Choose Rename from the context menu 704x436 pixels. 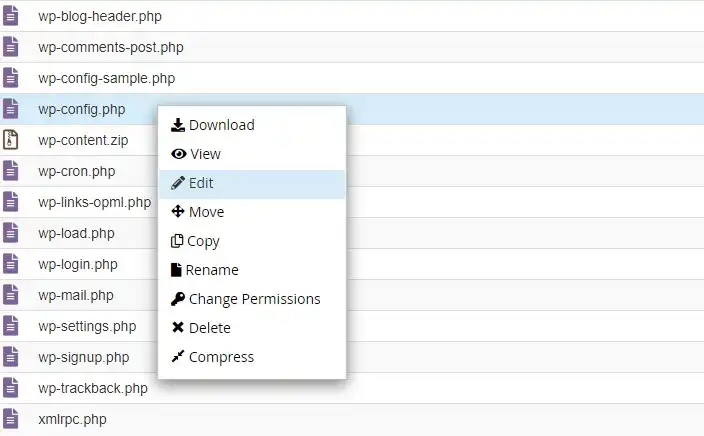pyautogui.click(x=212, y=270)
